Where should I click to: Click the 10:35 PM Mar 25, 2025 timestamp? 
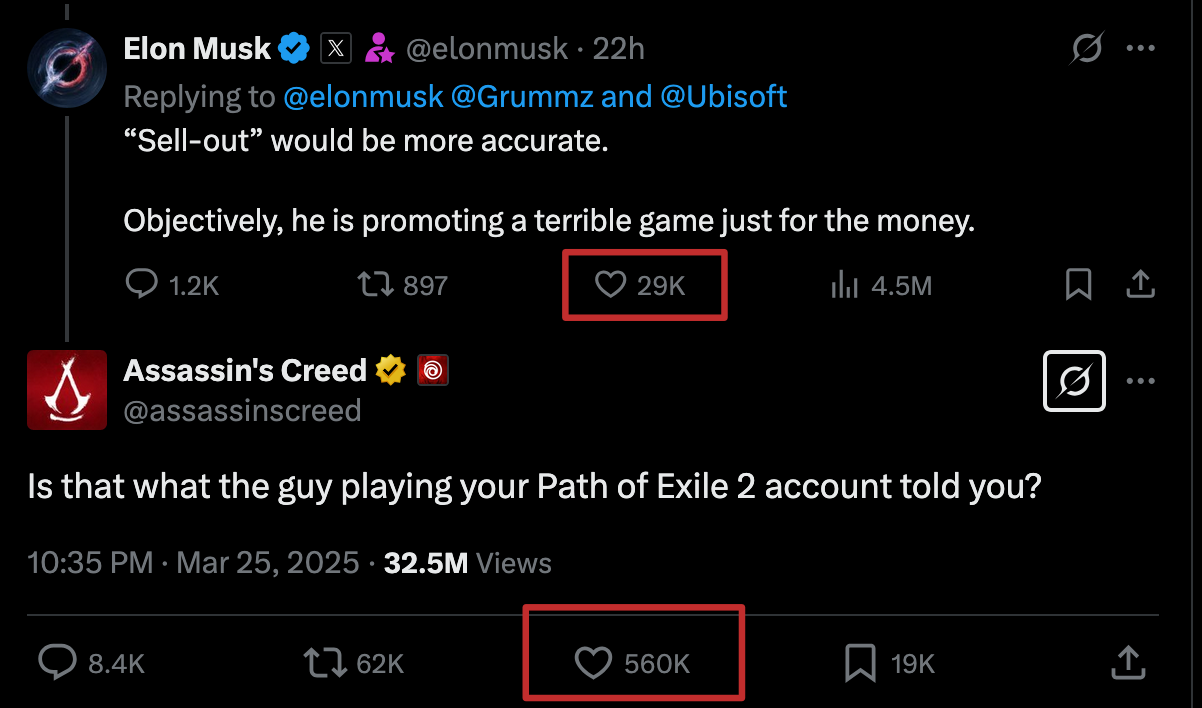[x=193, y=563]
